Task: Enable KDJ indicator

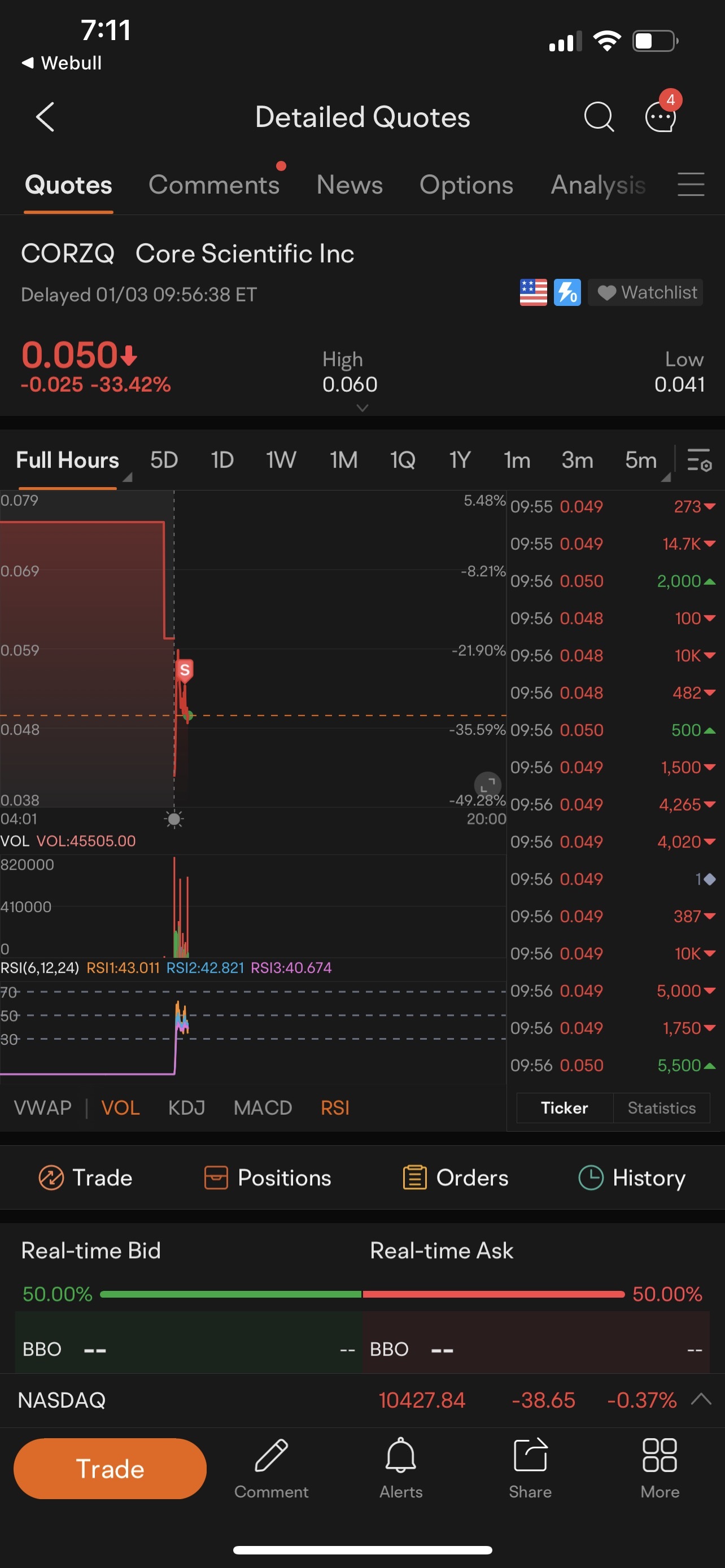Action: pos(186,1108)
